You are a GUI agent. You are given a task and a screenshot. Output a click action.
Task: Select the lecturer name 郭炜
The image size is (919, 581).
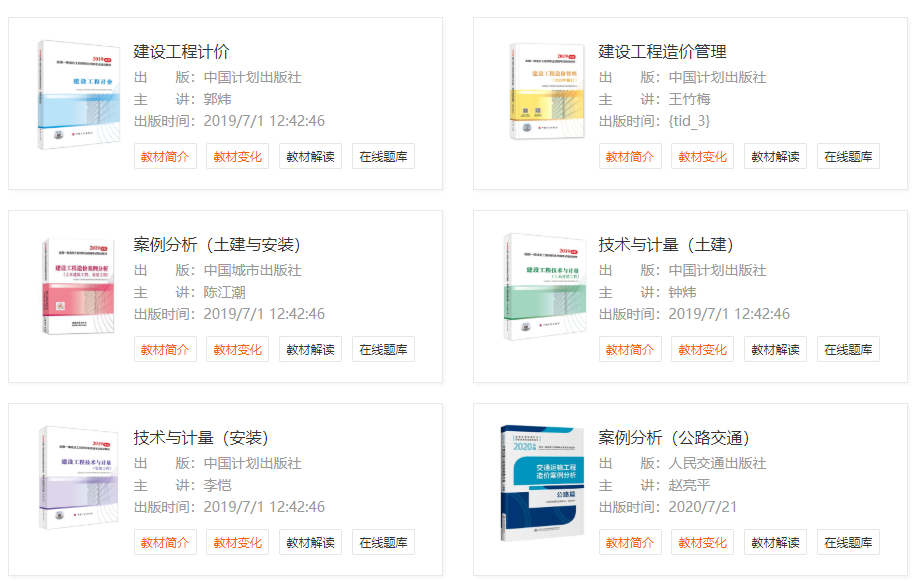coord(217,99)
